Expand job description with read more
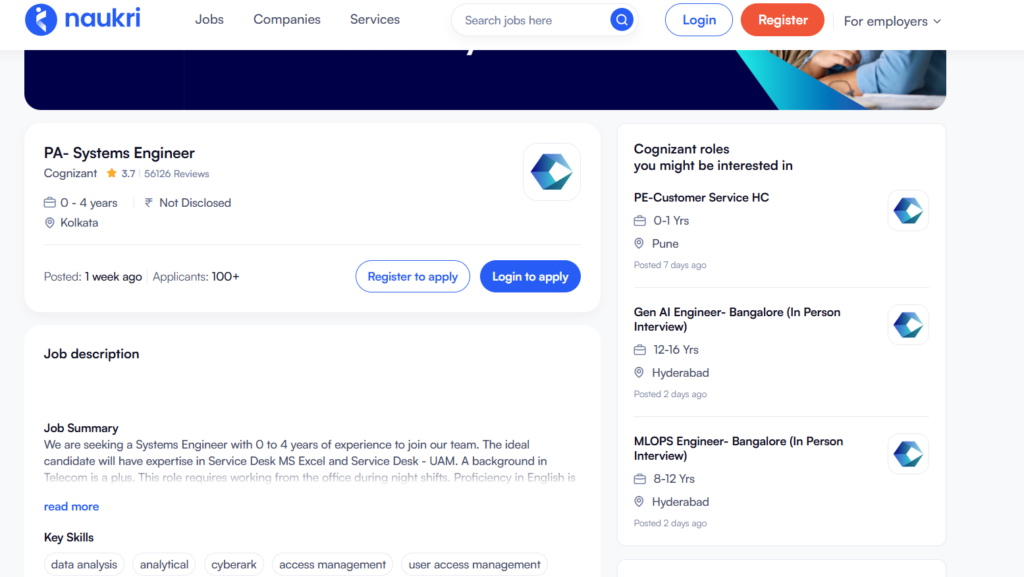 click(71, 507)
